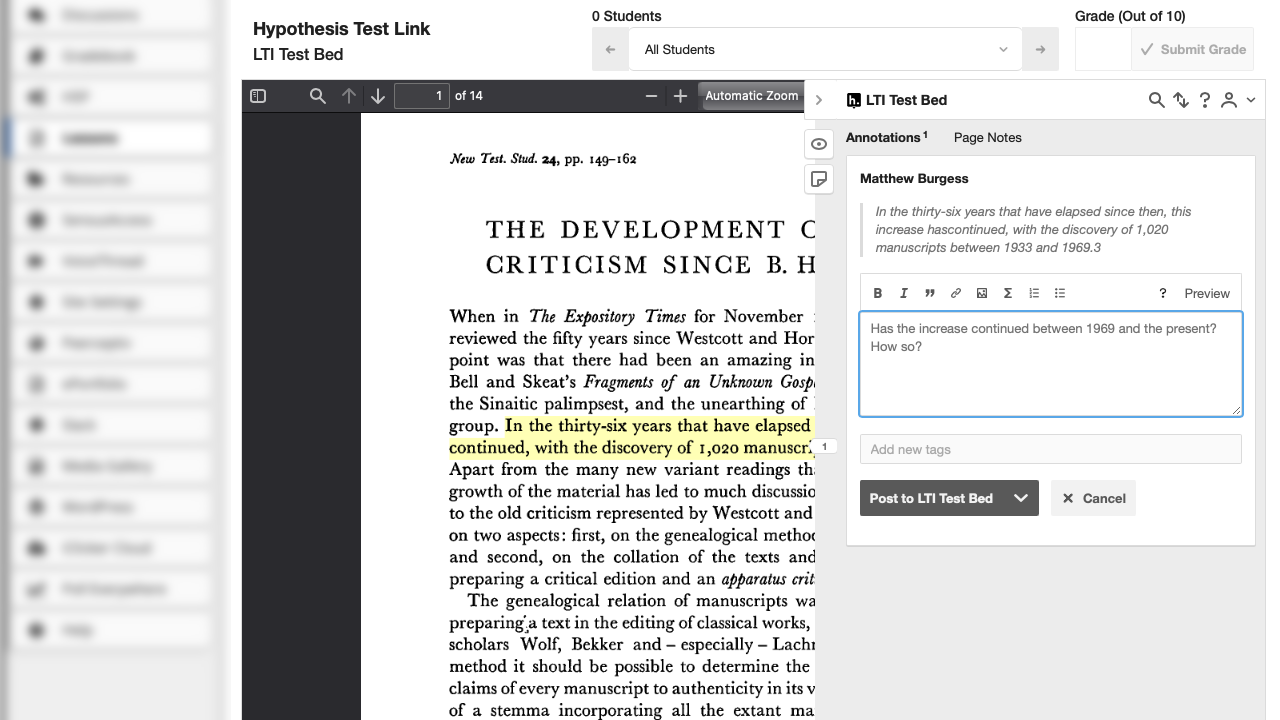This screenshot has width=1280, height=720.
Task: Click the grade input field
Action: point(1103,49)
